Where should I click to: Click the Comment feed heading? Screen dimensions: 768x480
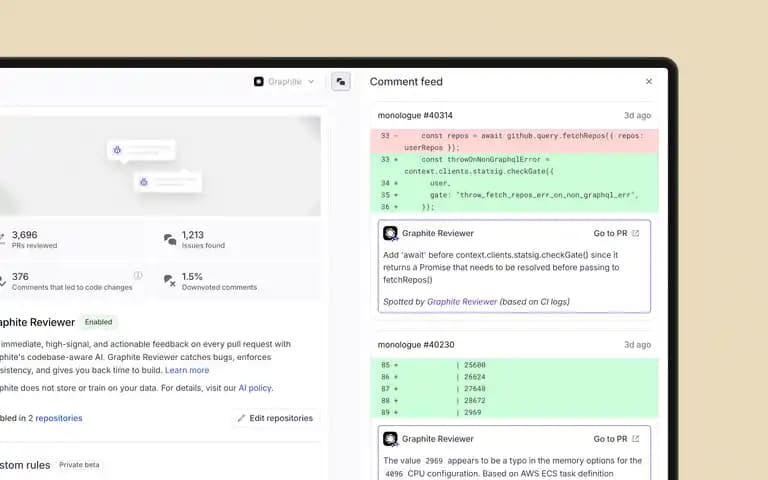tap(406, 82)
